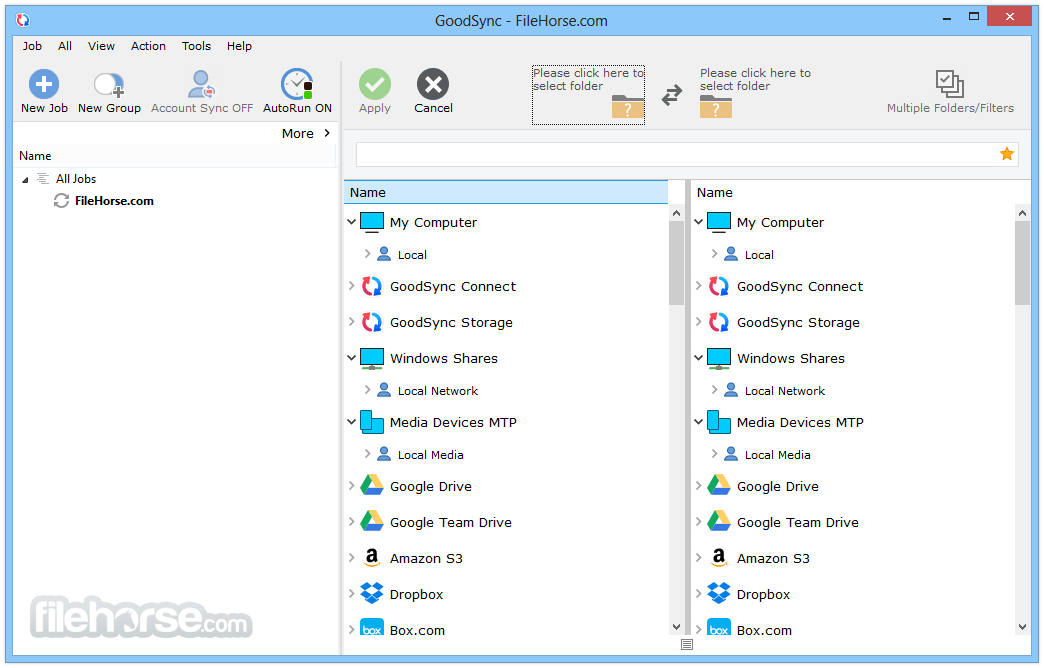Select left pane Local Media item
This screenshot has width=1044, height=668.
pyautogui.click(x=430, y=455)
